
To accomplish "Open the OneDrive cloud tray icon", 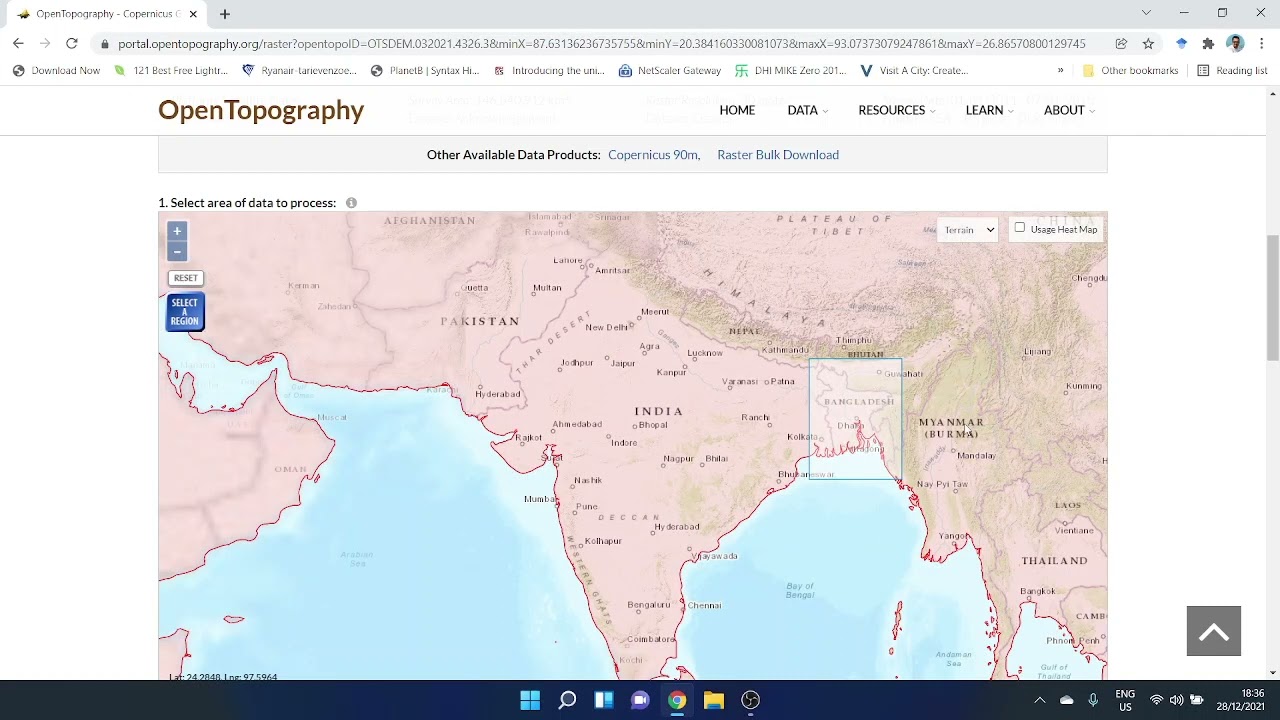I will click(1067, 700).
